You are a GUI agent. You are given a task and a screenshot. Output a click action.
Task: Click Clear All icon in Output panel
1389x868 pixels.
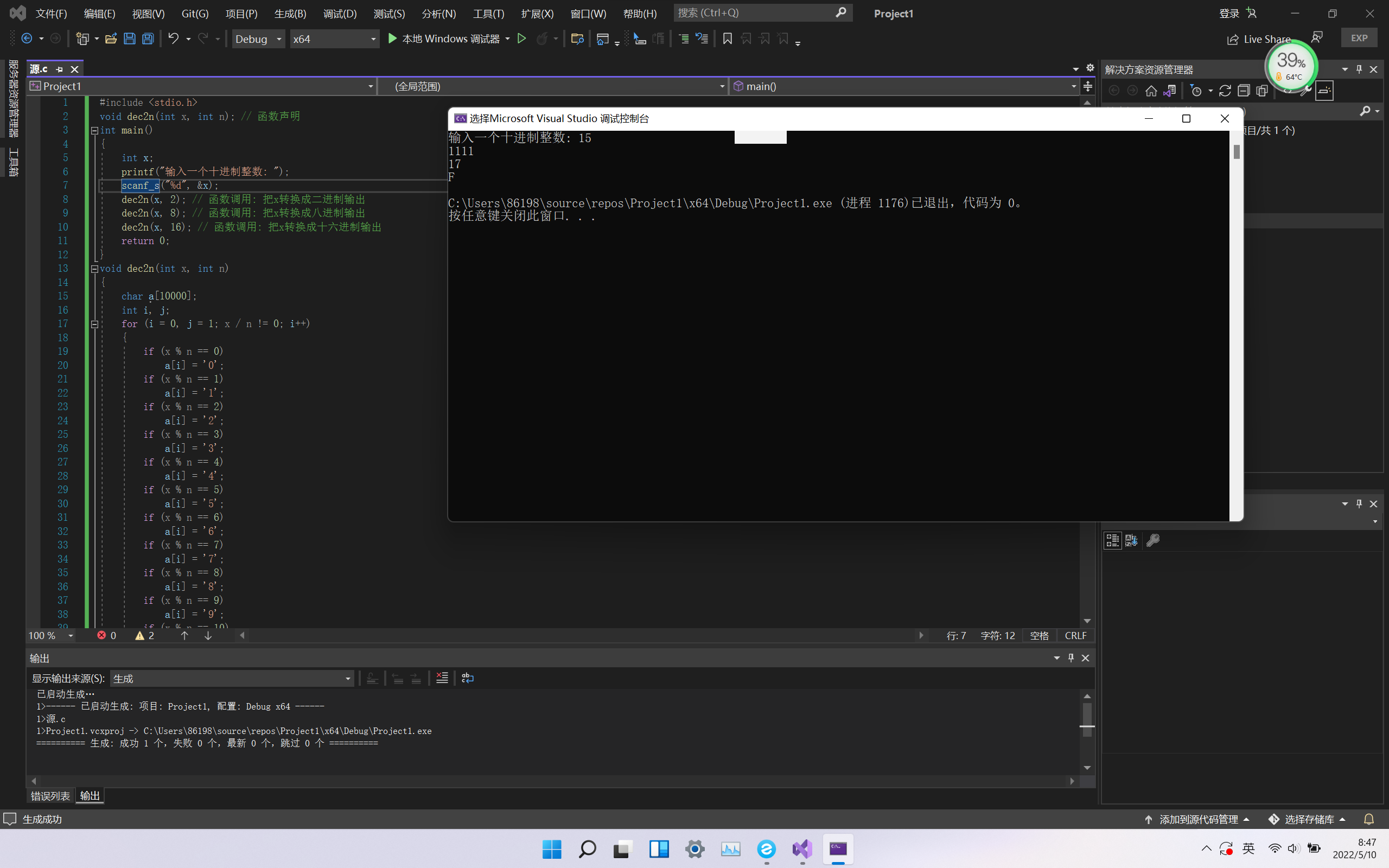[441, 678]
